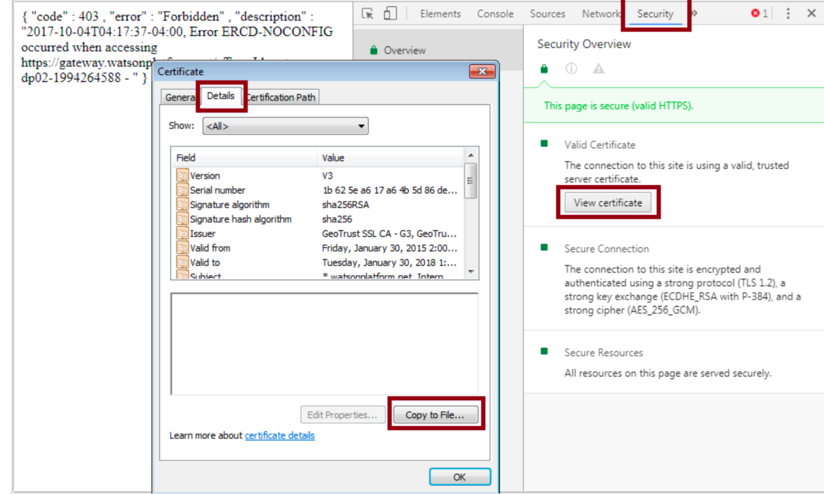The width and height of the screenshot is (824, 494).
Task: Click the field list scroll up arrow
Action: [x=471, y=156]
